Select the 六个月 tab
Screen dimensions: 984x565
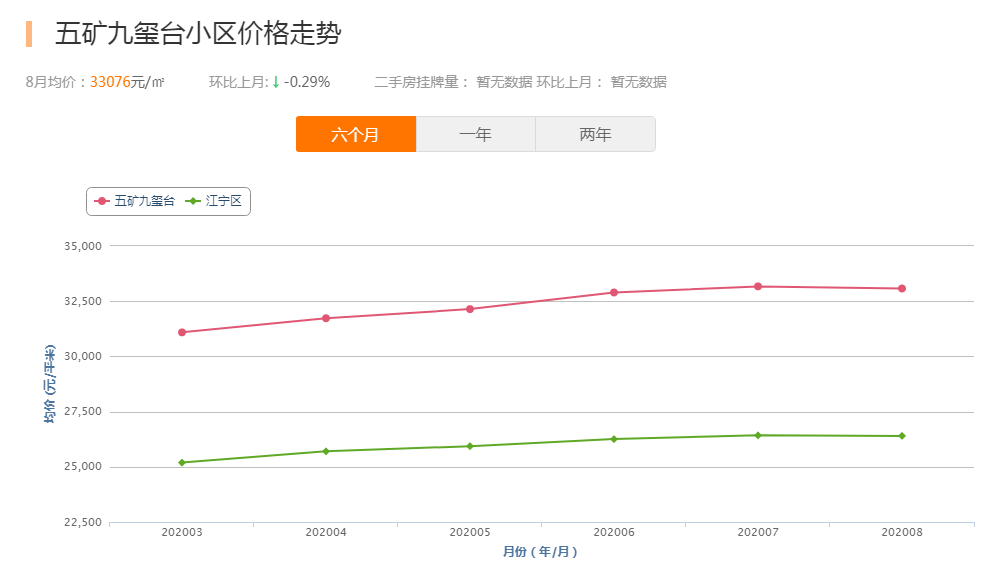(x=356, y=134)
